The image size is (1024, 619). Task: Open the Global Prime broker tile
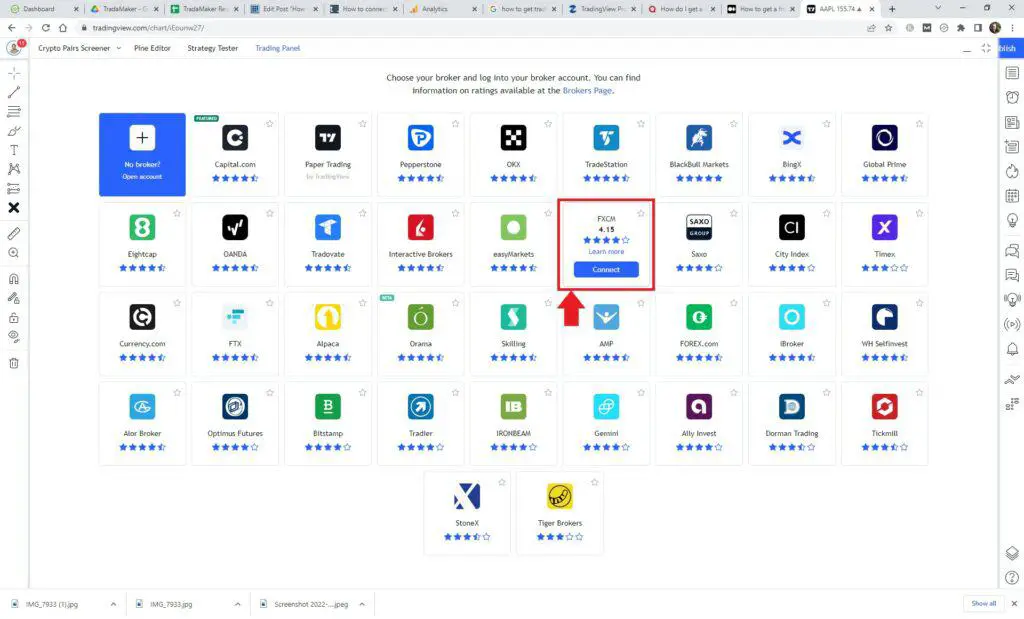coord(884,155)
